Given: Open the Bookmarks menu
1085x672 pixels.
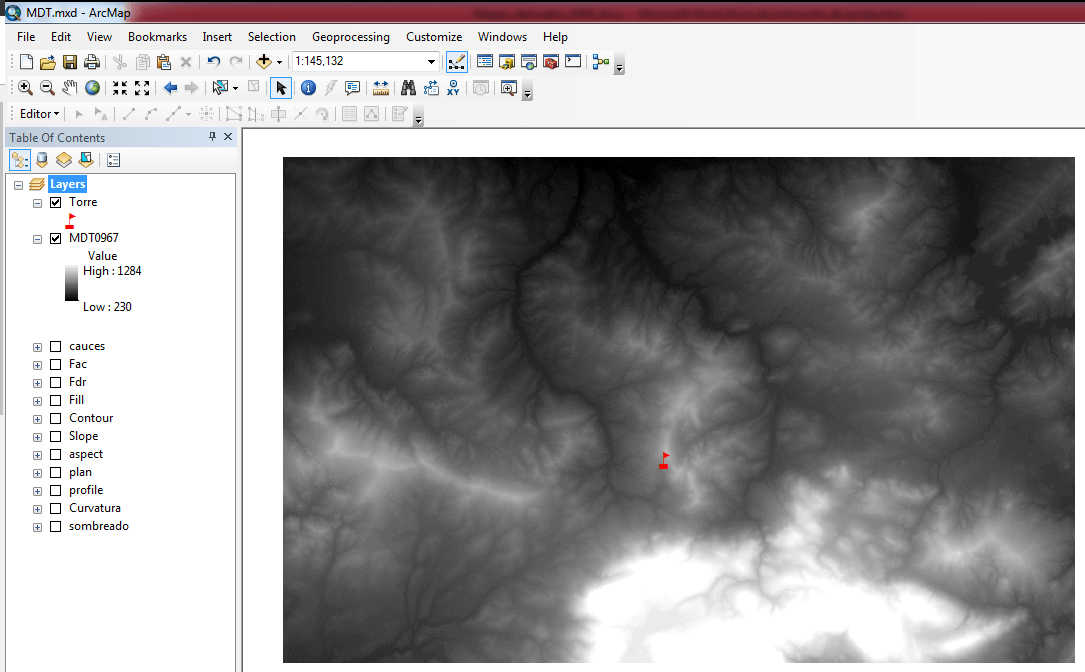Looking at the screenshot, I should point(157,37).
